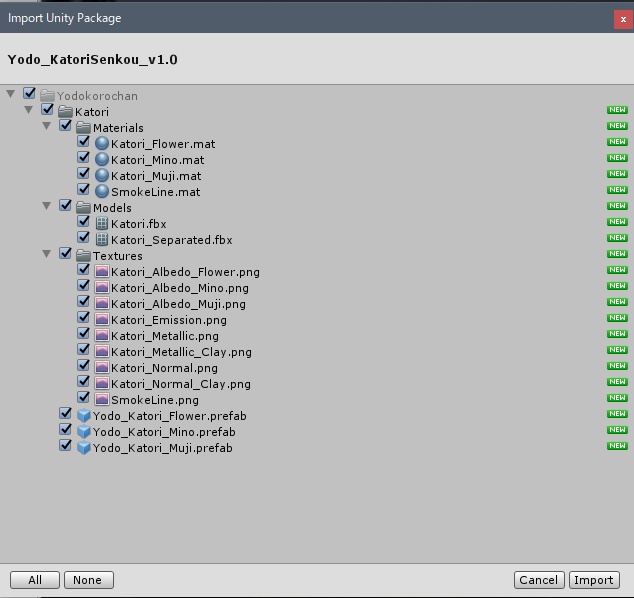Click the Yodo_Katori_Muji.prefab cube icon

tap(84, 448)
